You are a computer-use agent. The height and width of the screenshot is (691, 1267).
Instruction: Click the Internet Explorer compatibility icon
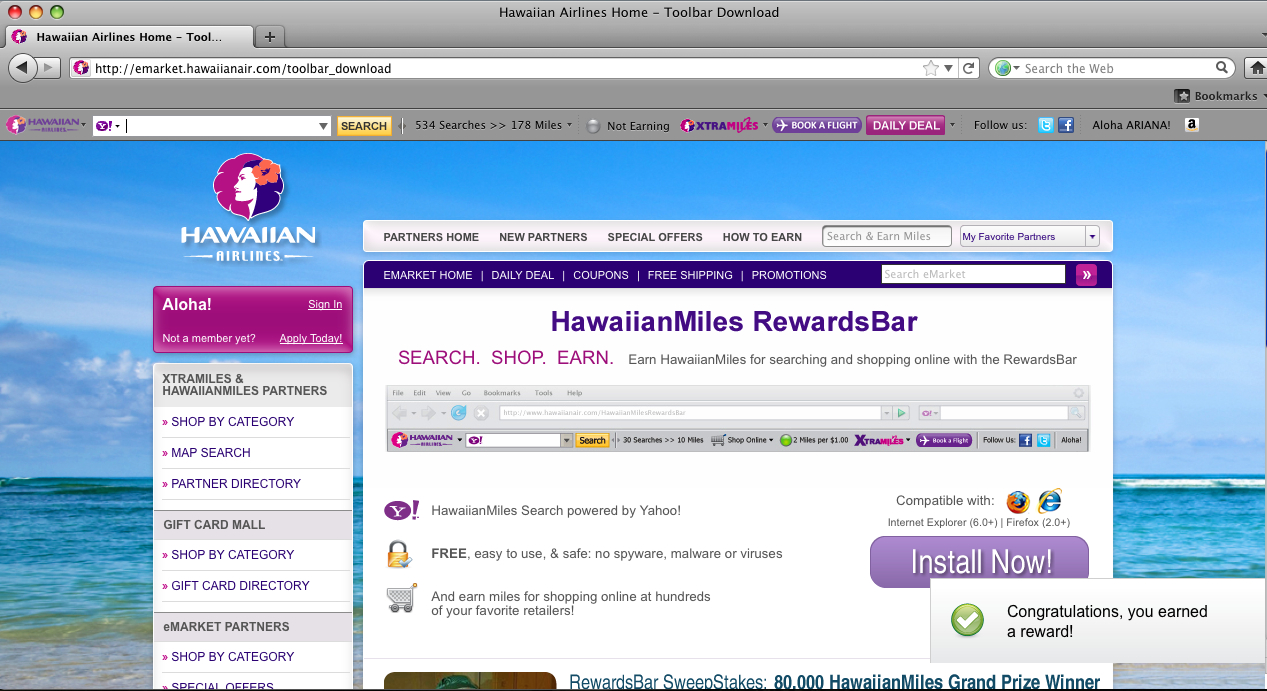1050,501
